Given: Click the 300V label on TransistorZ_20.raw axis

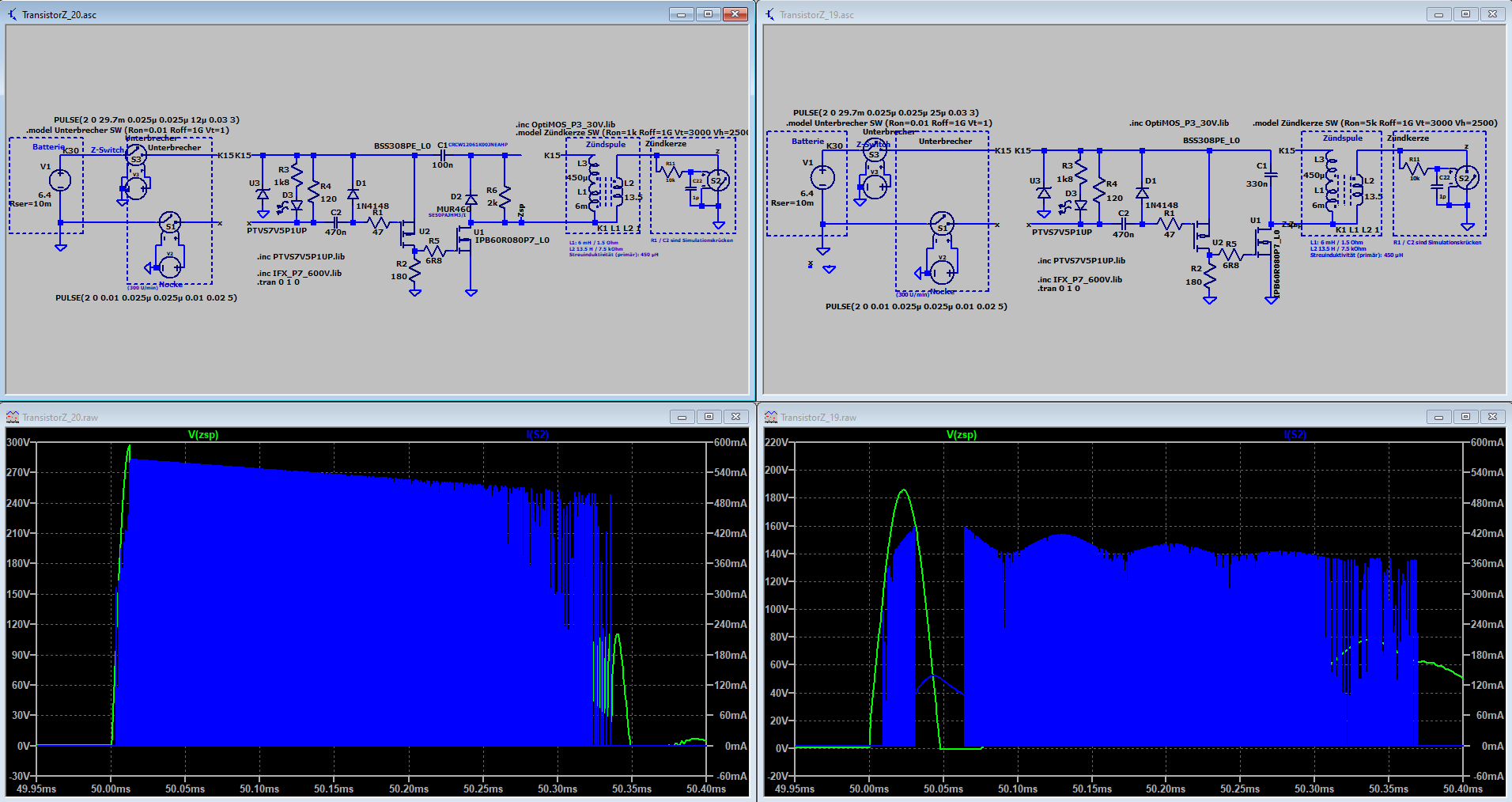Looking at the screenshot, I should (18, 442).
